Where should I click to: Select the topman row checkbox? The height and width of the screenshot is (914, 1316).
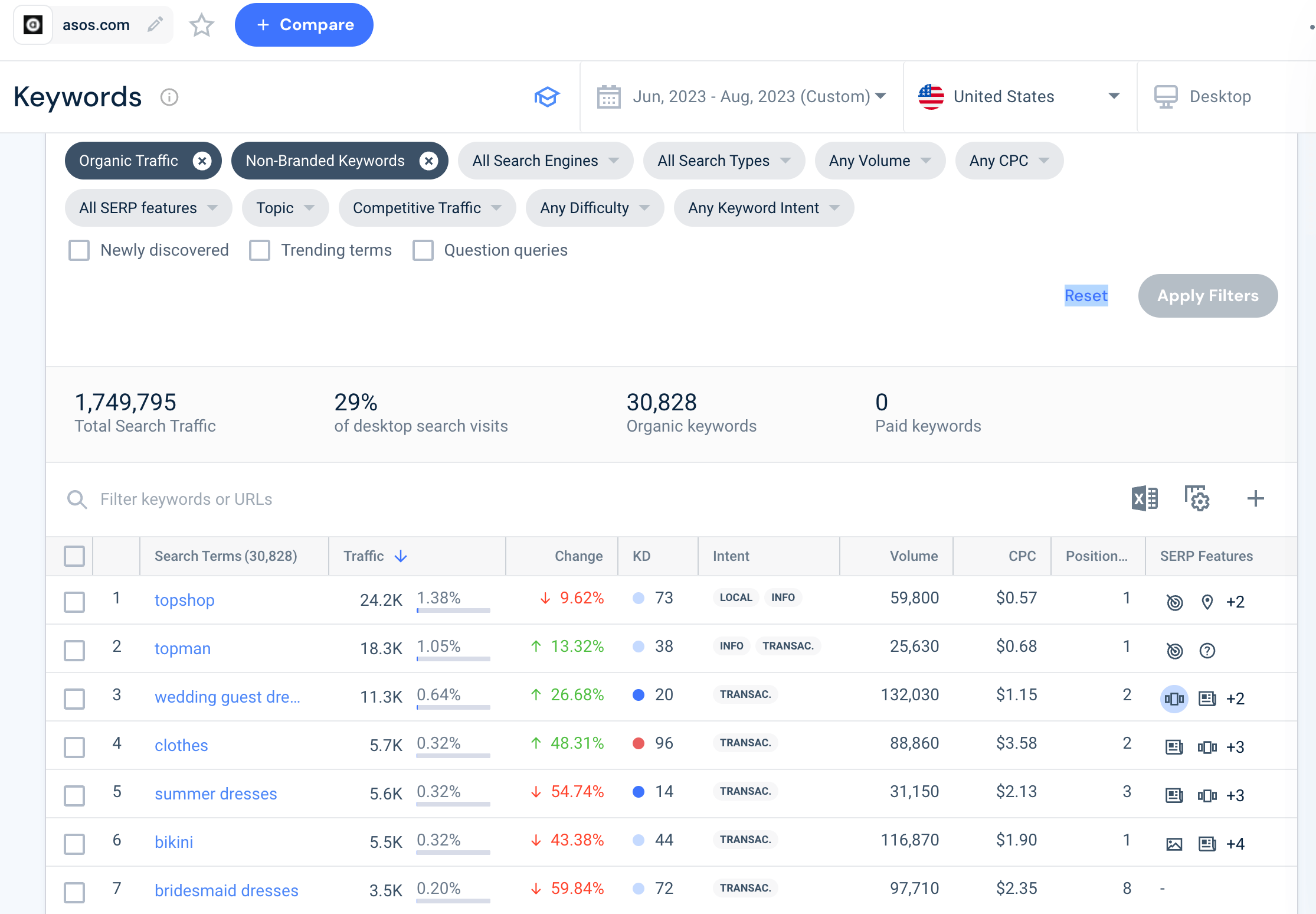click(x=74, y=651)
